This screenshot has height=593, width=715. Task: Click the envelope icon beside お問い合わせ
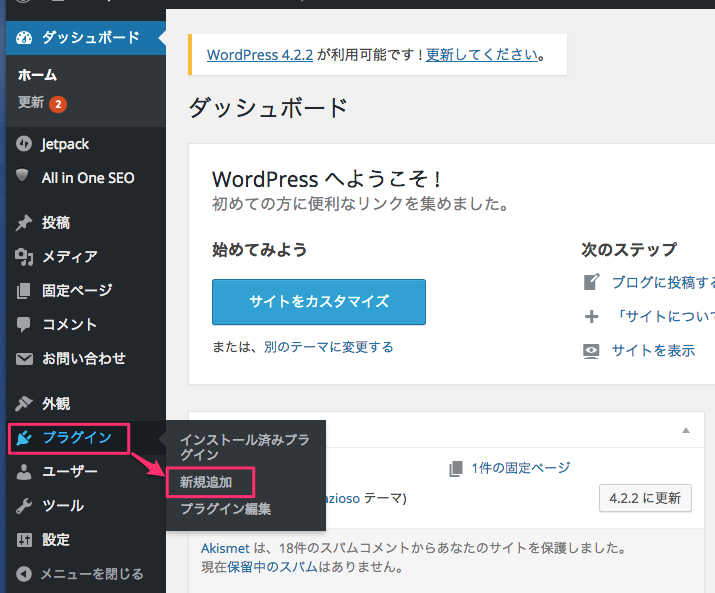point(24,359)
